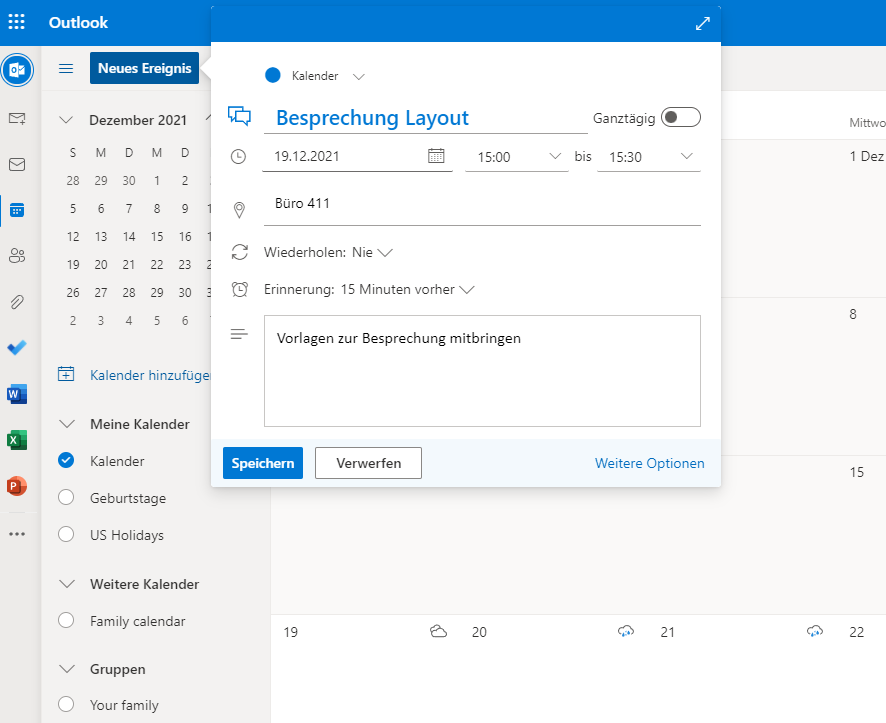Click the repeat arrows icon
The width and height of the screenshot is (886, 723).
[240, 252]
